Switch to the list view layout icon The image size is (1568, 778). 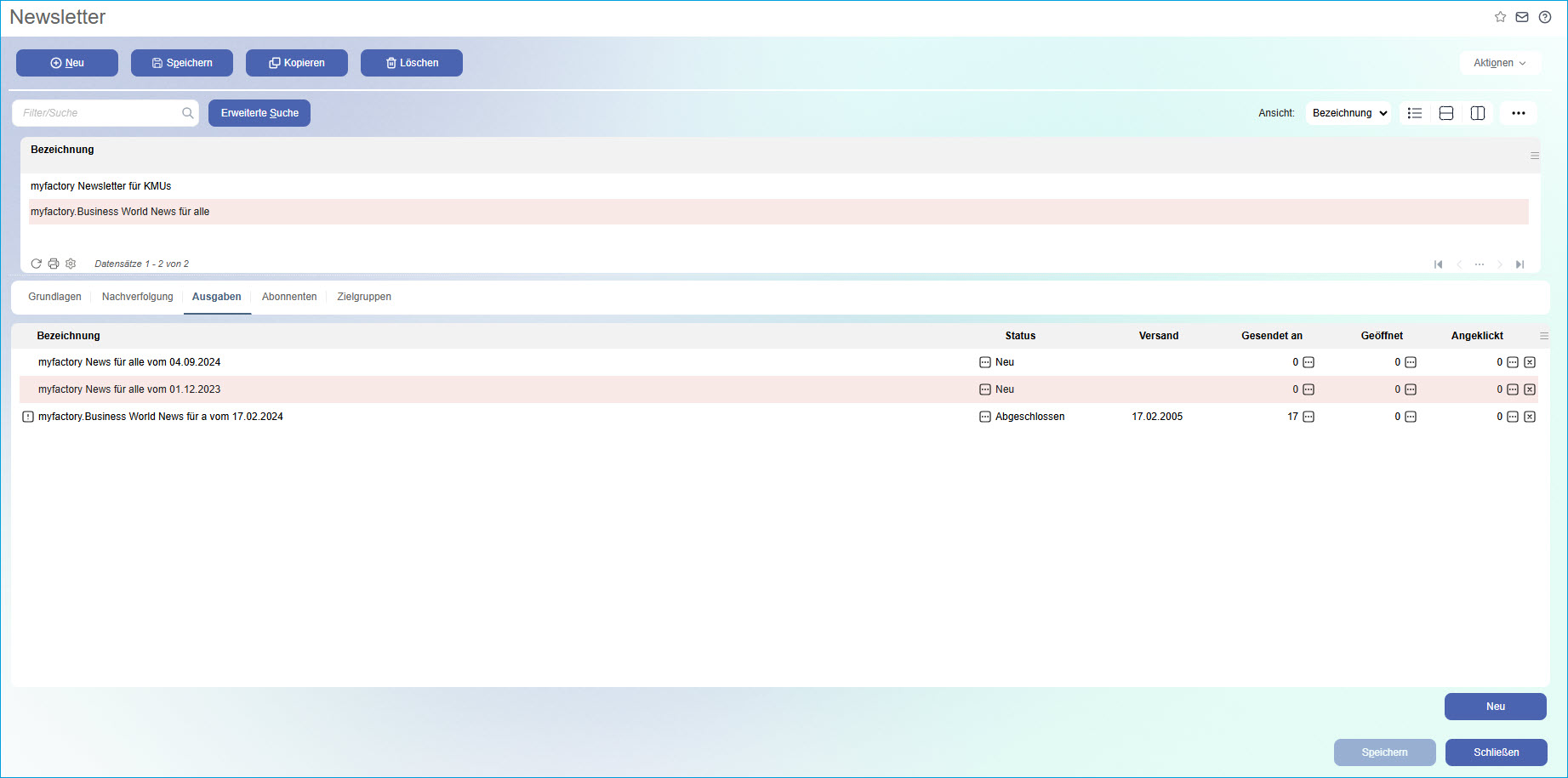pyautogui.click(x=1415, y=113)
